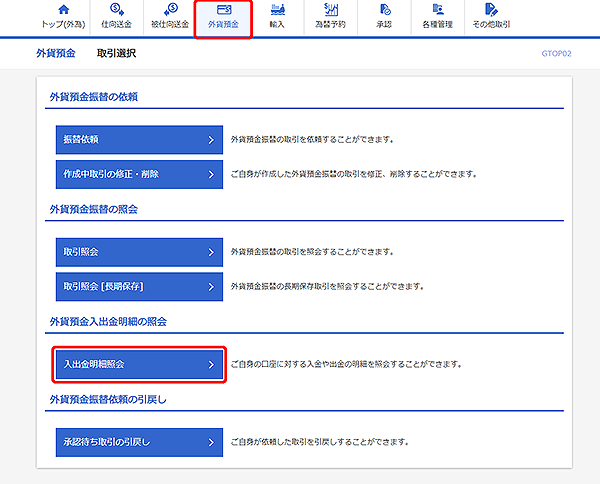The height and width of the screenshot is (484, 600).
Task: Click the description next to 取引照会
Action: [x=312, y=252]
